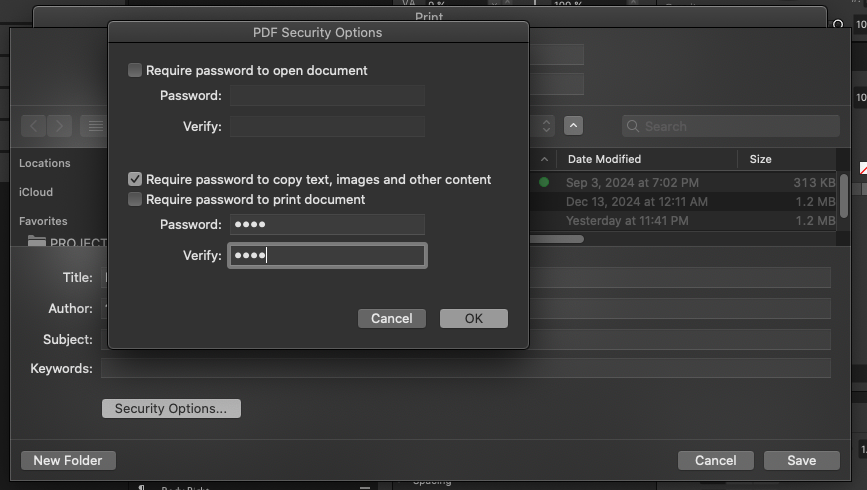Enable Require password to open document

point(135,71)
